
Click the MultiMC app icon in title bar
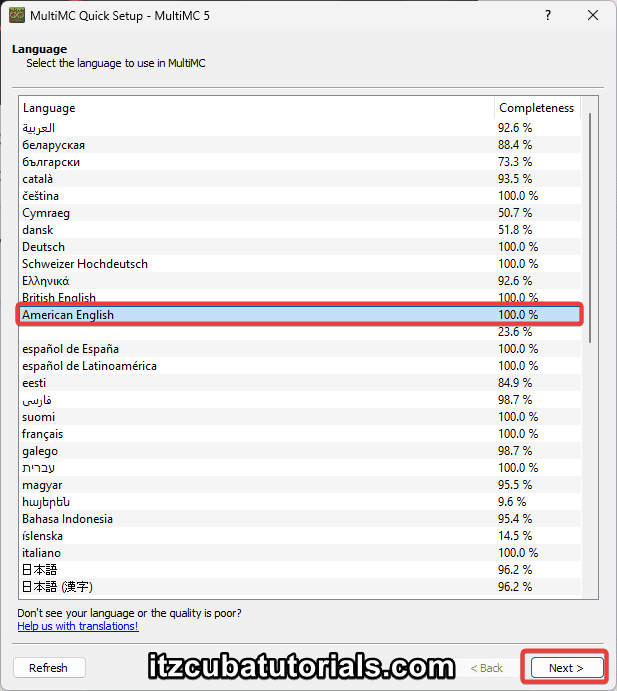point(16,16)
